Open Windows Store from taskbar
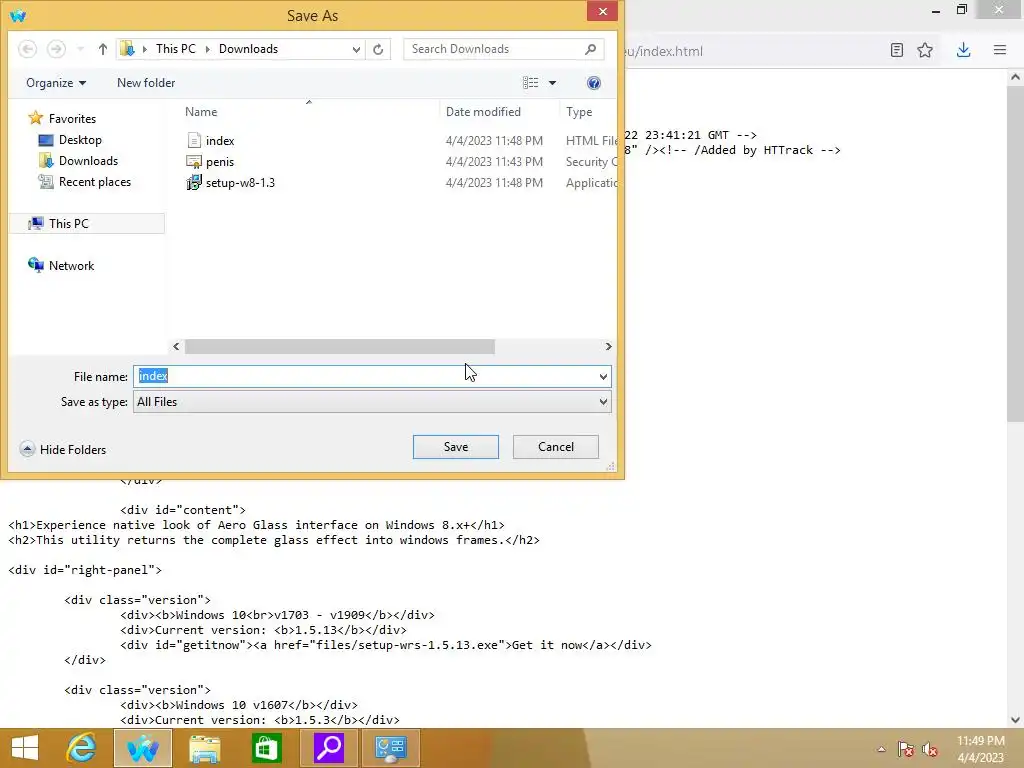1024x768 pixels. coord(266,748)
